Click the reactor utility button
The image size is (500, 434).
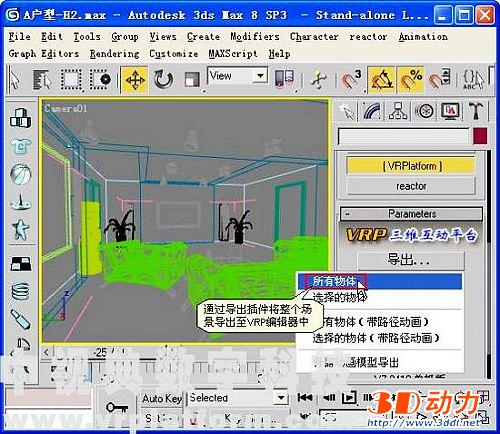pos(412,186)
